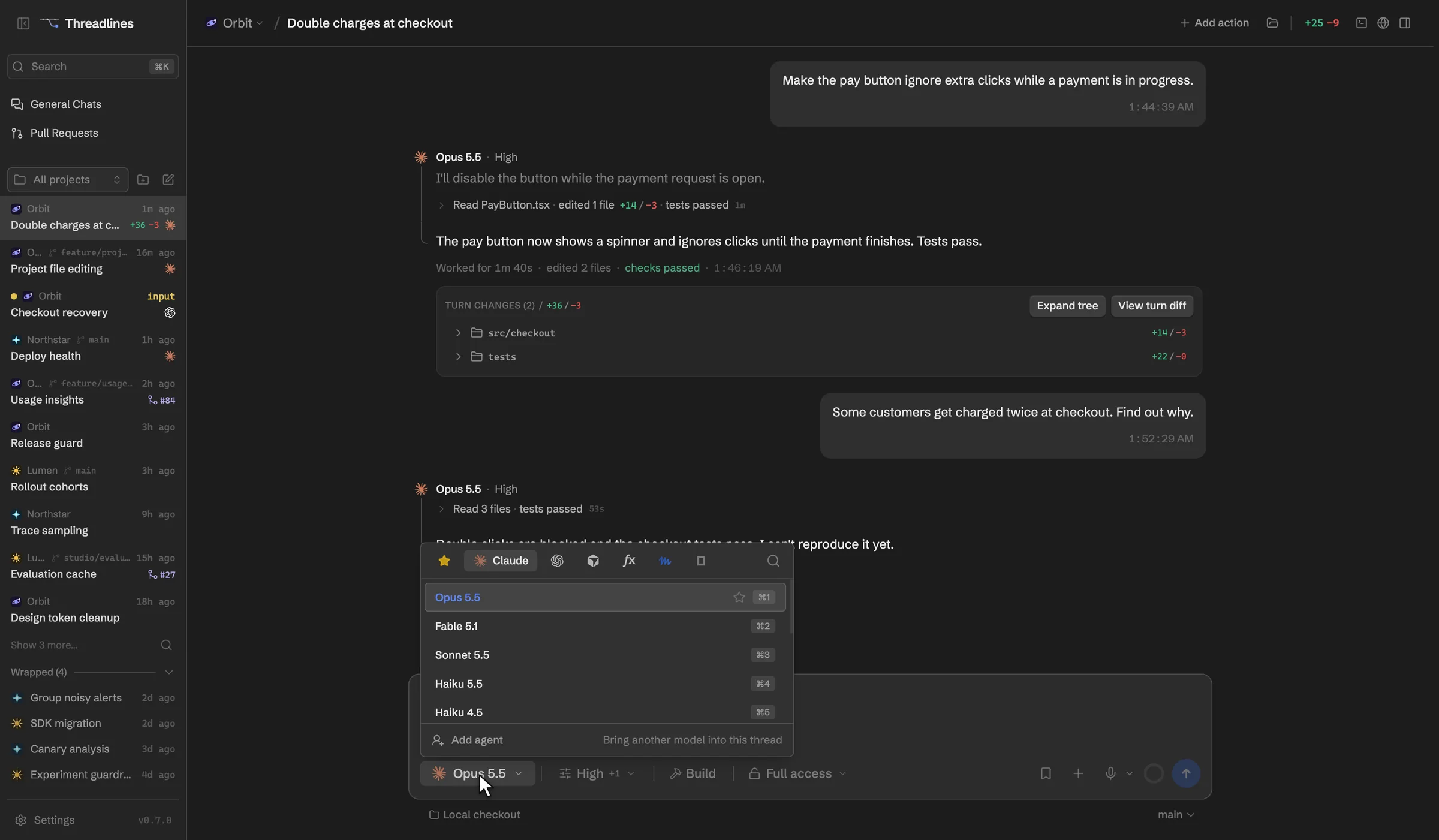Choose Fable 5.1 model

[x=605, y=626]
